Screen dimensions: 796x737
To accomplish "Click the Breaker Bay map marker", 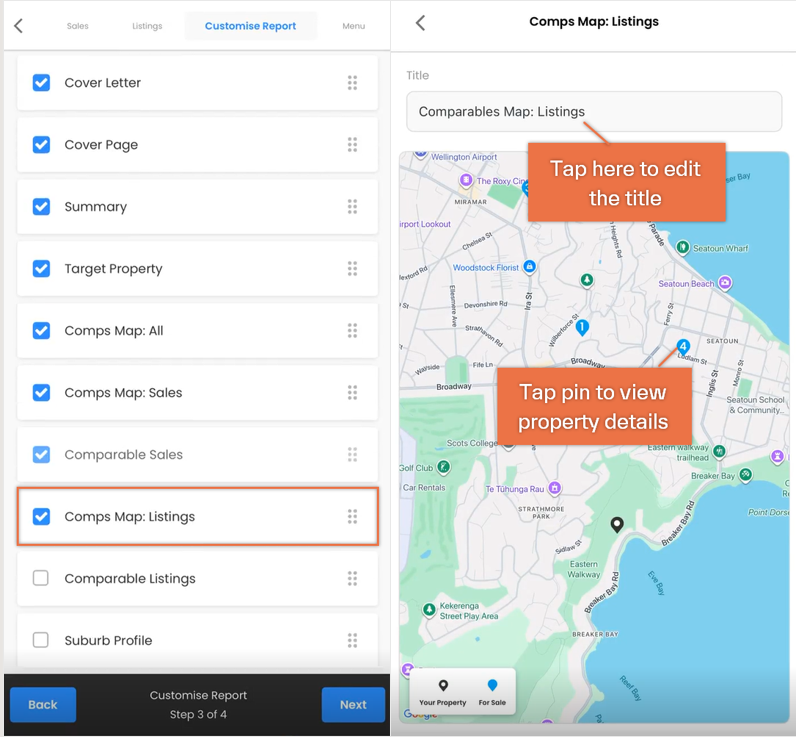I will click(745, 475).
